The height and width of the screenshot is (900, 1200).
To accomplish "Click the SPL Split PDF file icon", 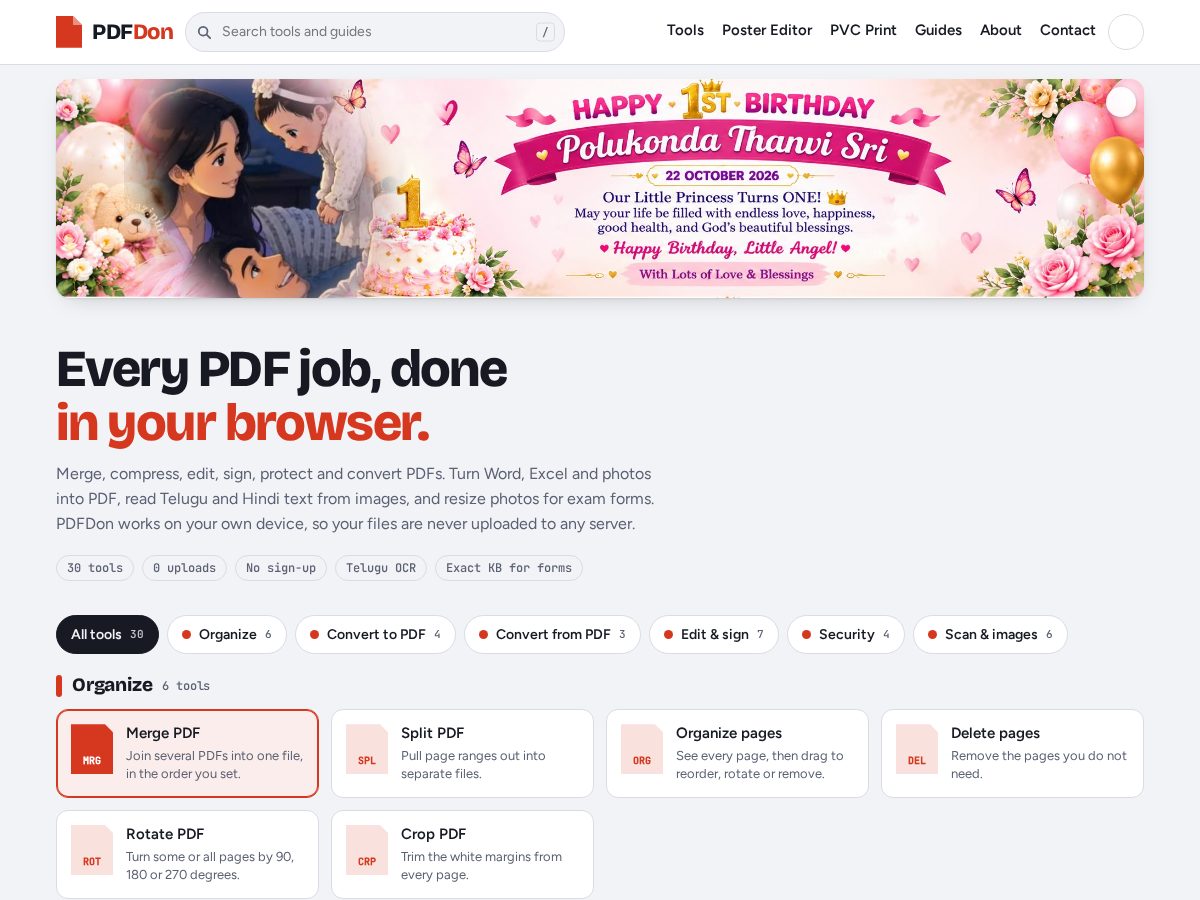I will point(367,749).
